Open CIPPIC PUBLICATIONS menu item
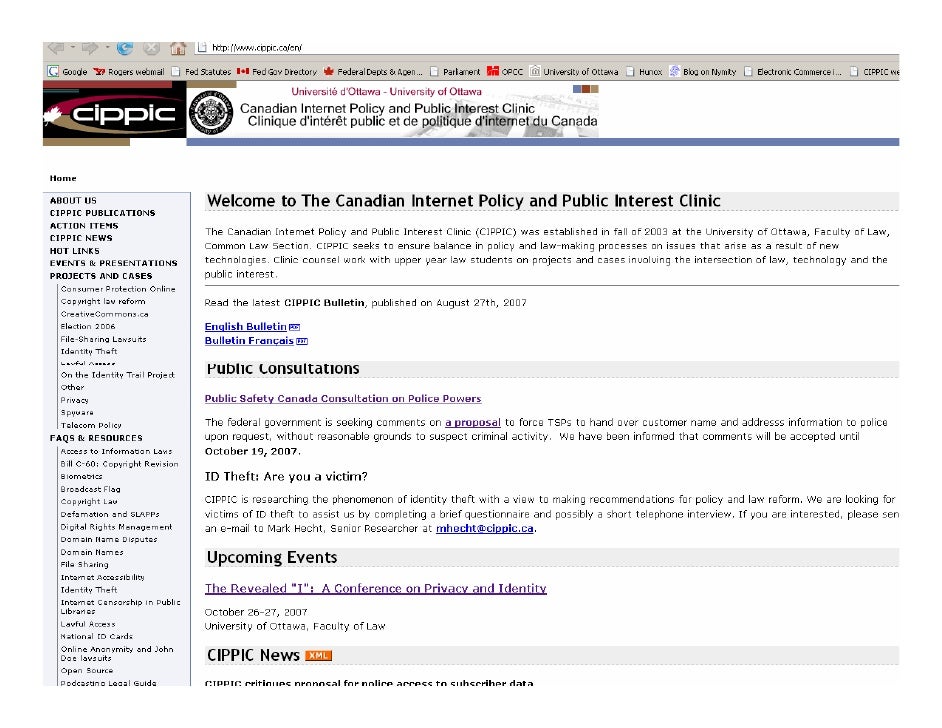942x728 pixels. click(102, 213)
